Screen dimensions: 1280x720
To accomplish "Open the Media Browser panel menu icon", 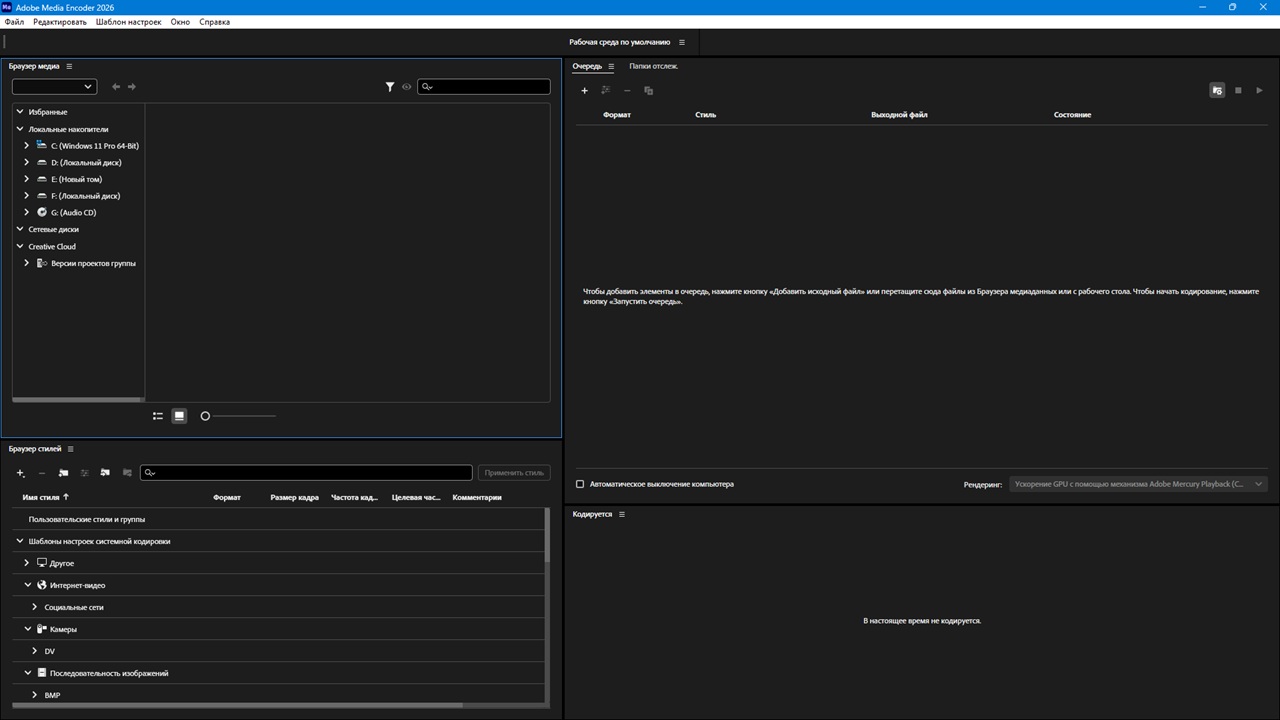I will 69,67.
